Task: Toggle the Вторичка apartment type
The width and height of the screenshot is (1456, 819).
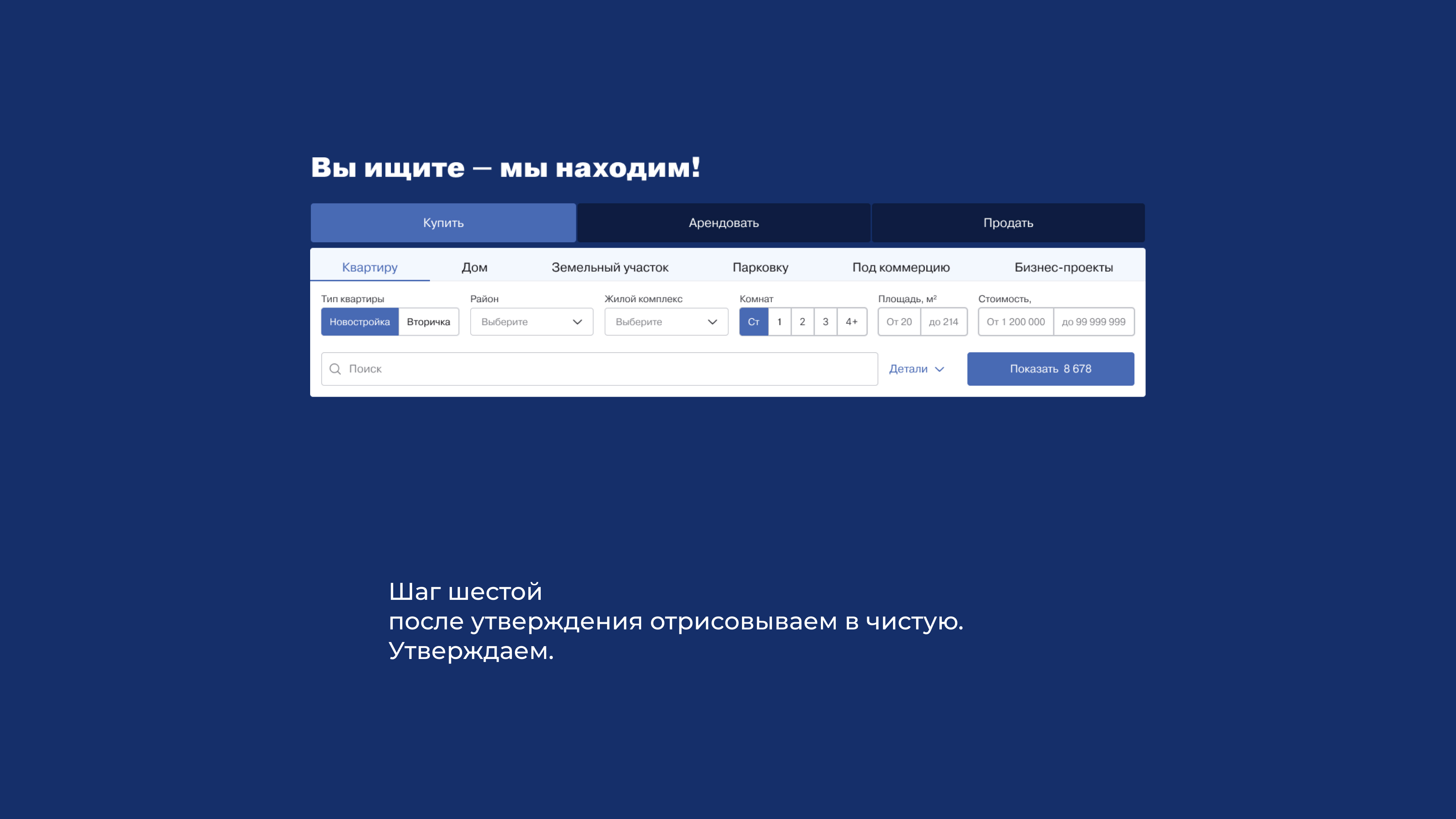Action: [428, 322]
